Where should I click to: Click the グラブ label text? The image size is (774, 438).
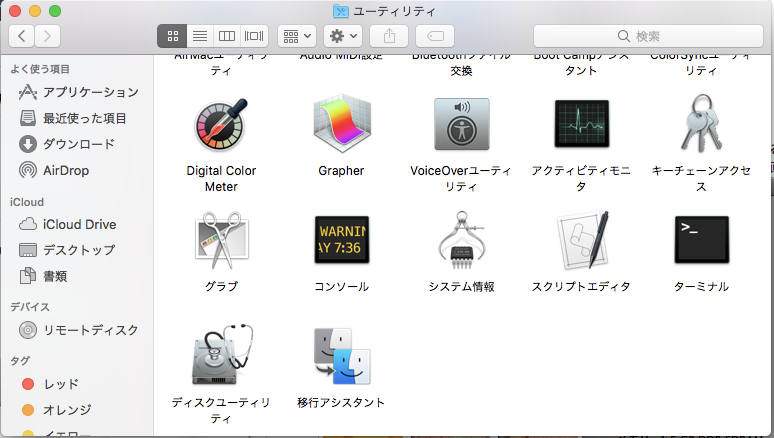221,287
